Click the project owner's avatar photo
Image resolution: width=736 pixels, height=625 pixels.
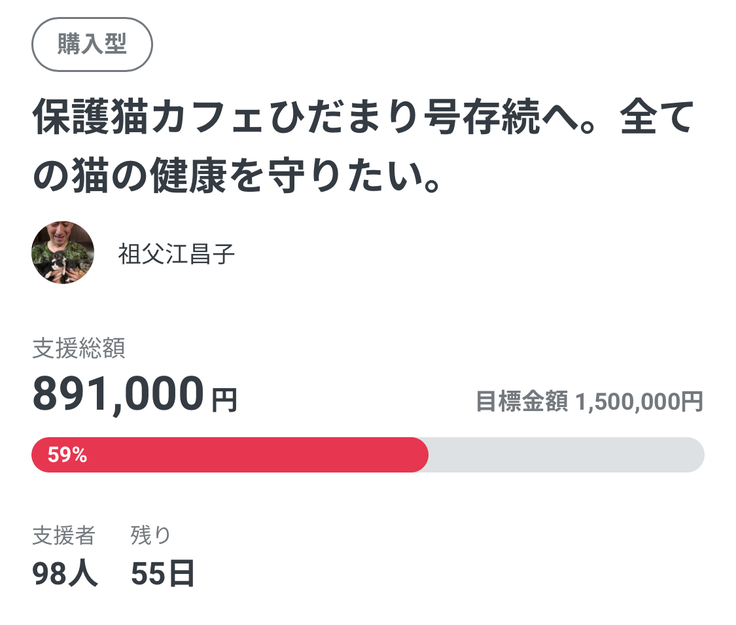(63, 253)
